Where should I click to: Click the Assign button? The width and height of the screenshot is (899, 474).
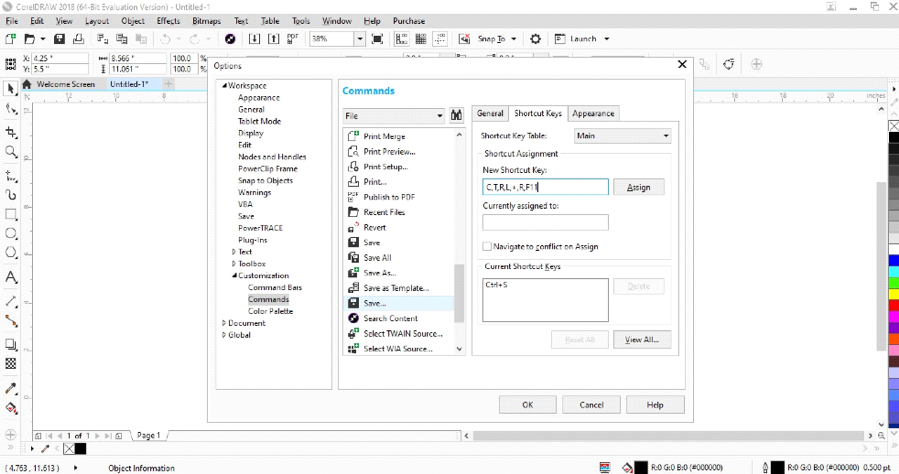[638, 187]
